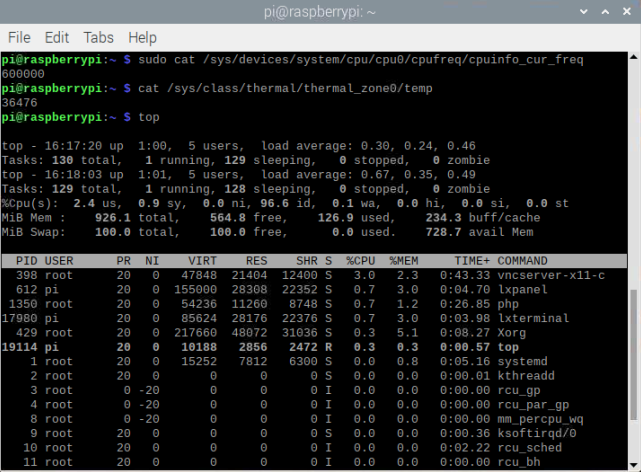Click the 16:18:03 top timestamp

73,174
